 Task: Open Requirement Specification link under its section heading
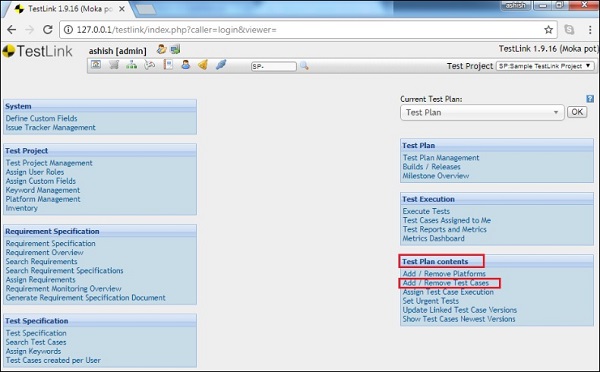pos(51,243)
